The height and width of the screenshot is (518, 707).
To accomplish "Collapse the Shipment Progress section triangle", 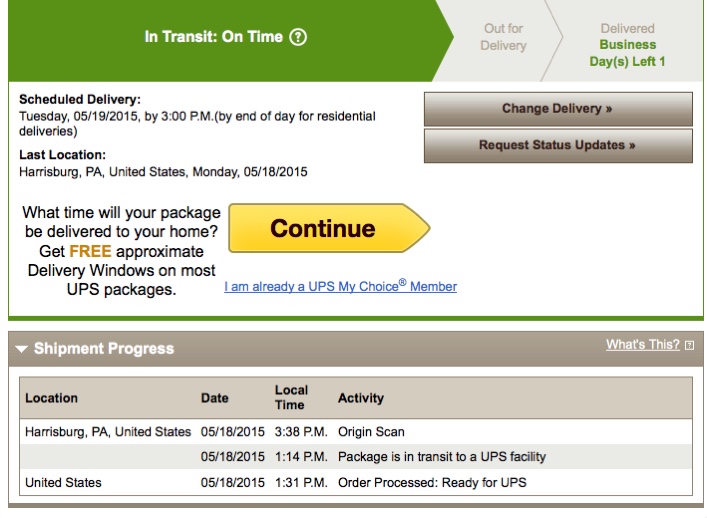I will (21, 349).
